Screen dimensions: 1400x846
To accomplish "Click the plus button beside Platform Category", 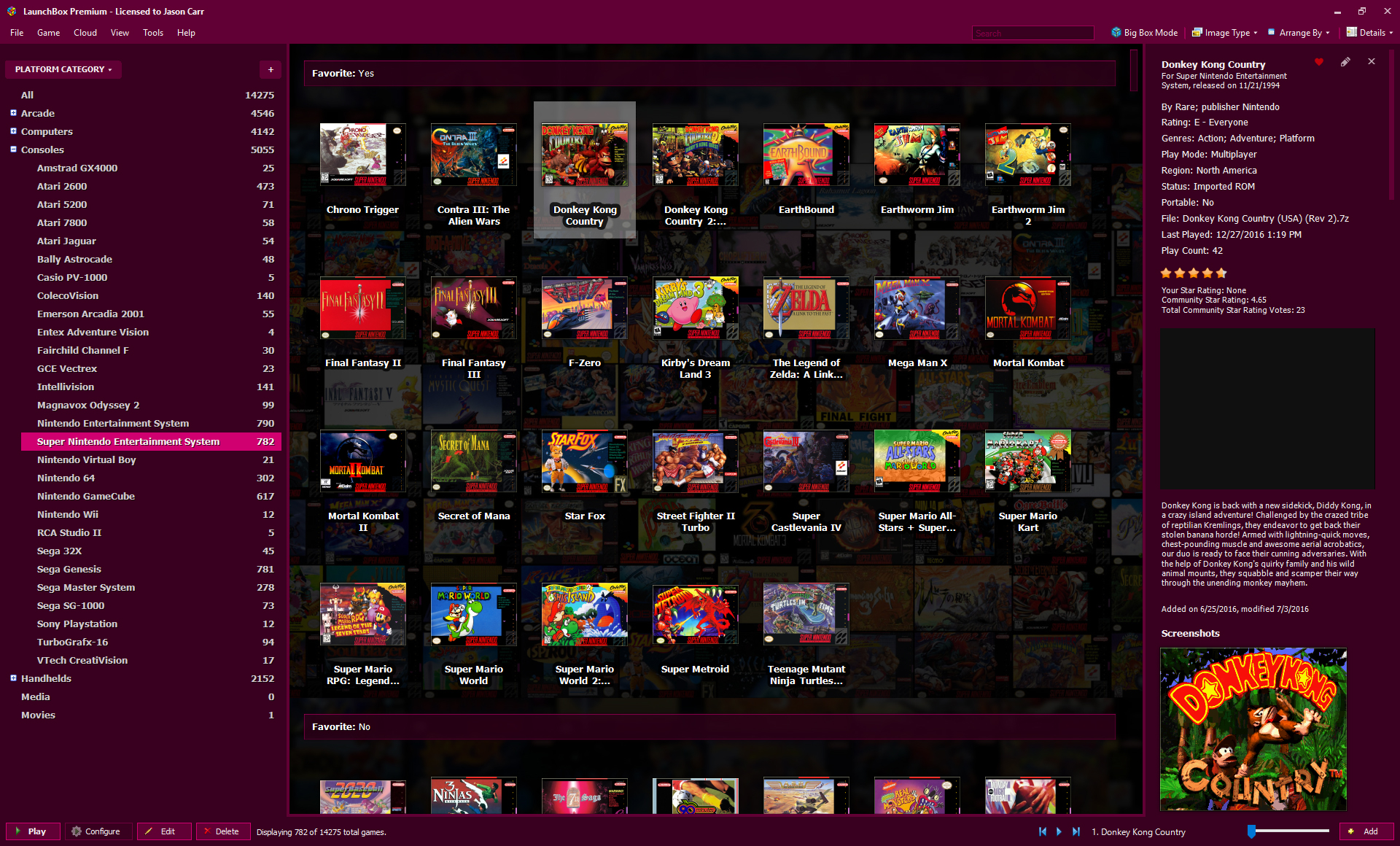I will click(271, 69).
